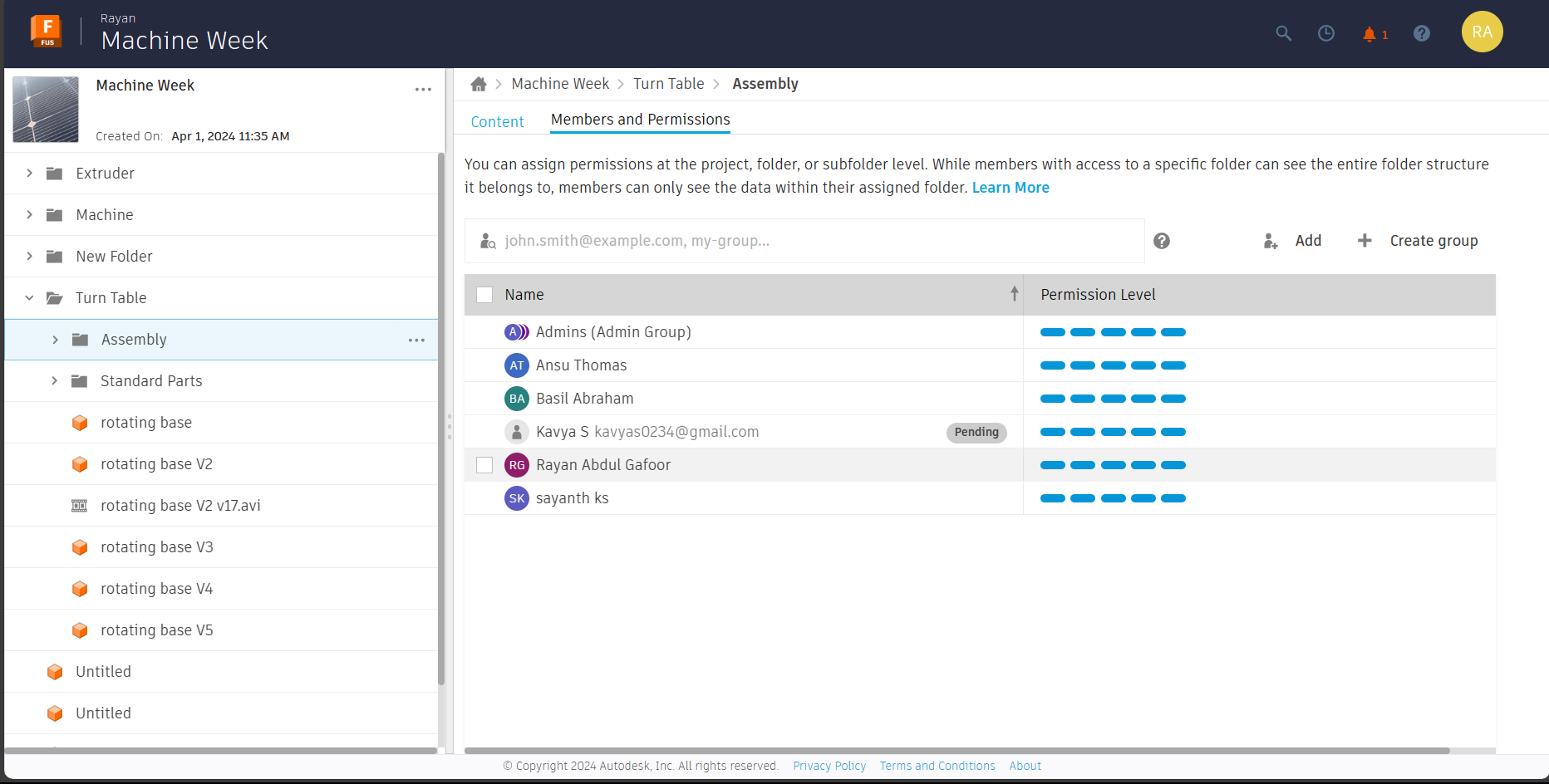
Task: Open notifications bell icon
Action: [1370, 34]
